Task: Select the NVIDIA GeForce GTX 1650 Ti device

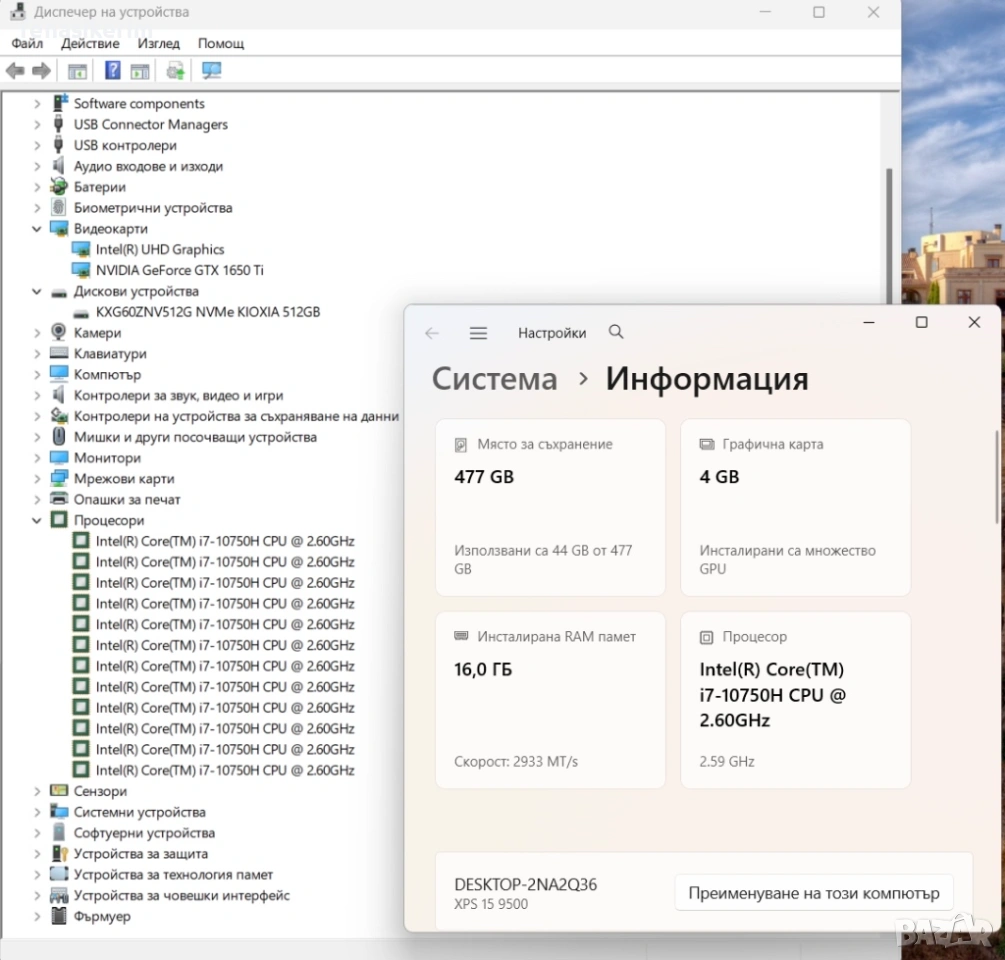Action: (x=179, y=270)
